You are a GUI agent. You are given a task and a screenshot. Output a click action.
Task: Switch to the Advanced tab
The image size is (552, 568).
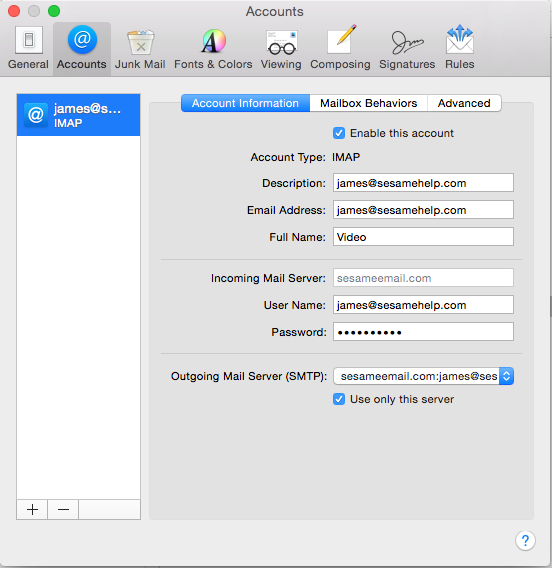coord(464,103)
